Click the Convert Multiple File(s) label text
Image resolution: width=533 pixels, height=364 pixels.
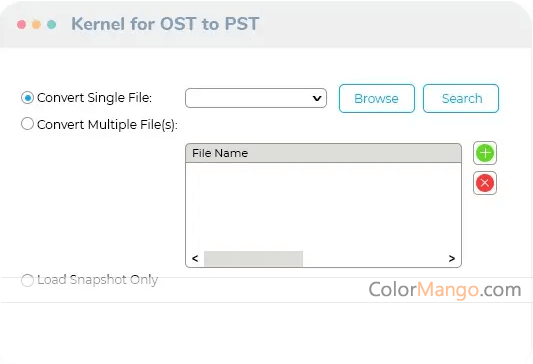[107, 125]
